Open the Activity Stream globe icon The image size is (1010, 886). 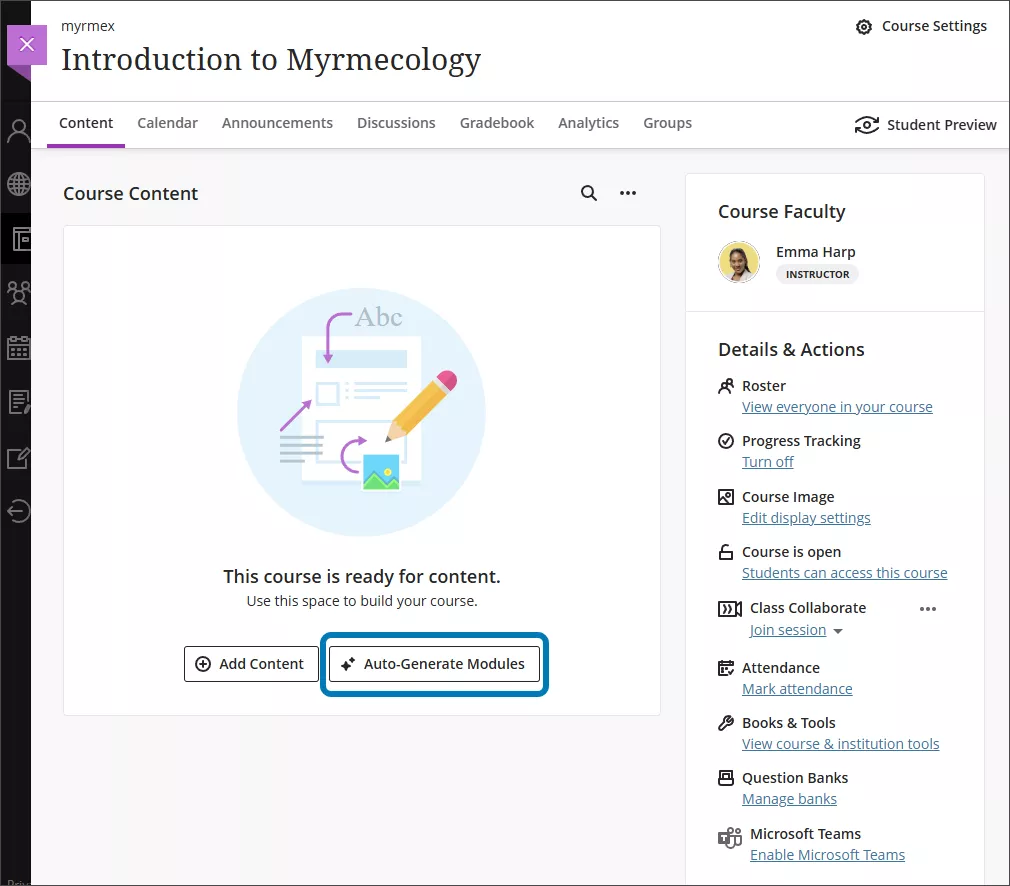coord(16,184)
